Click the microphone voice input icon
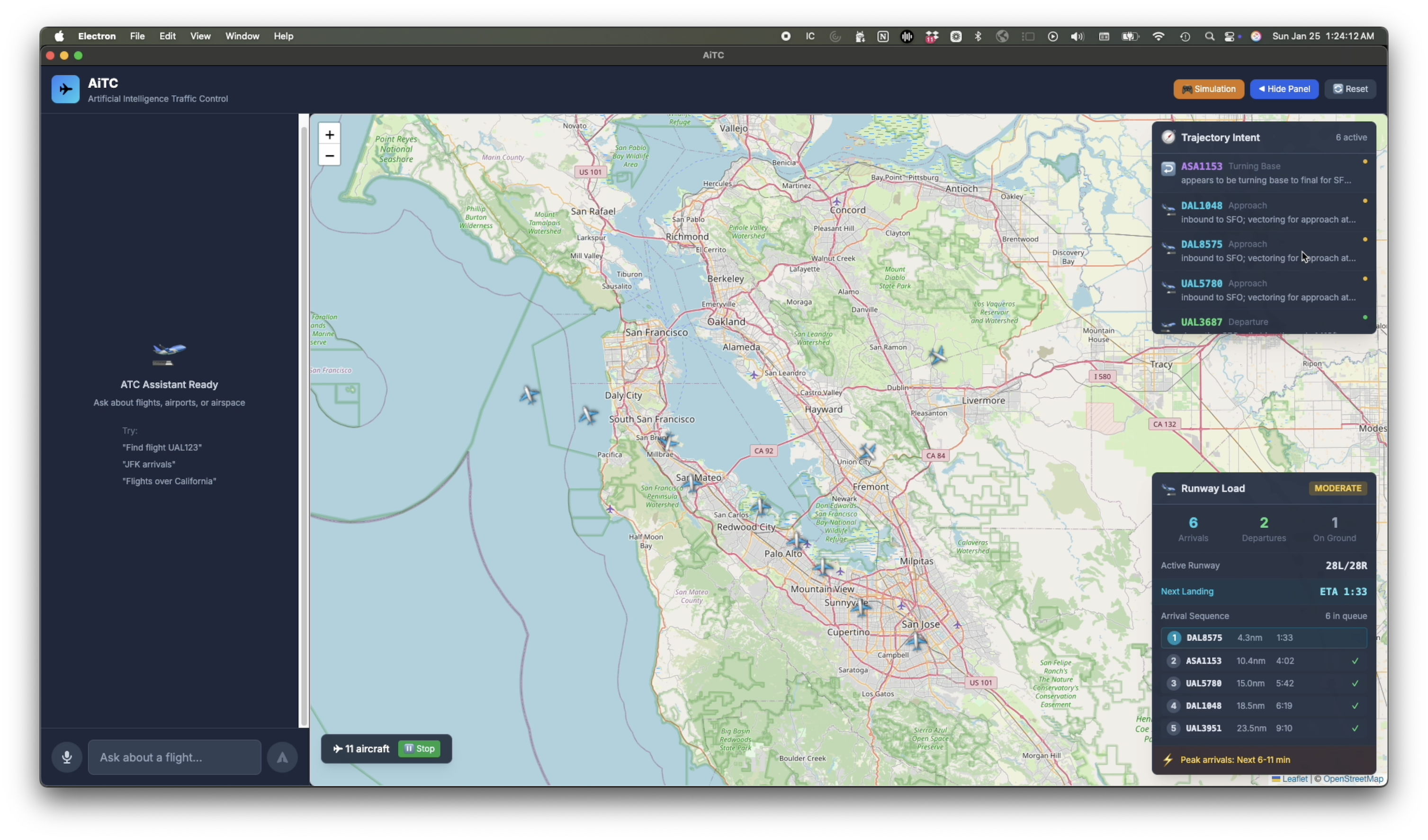This screenshot has height=840, width=1428. tap(67, 757)
